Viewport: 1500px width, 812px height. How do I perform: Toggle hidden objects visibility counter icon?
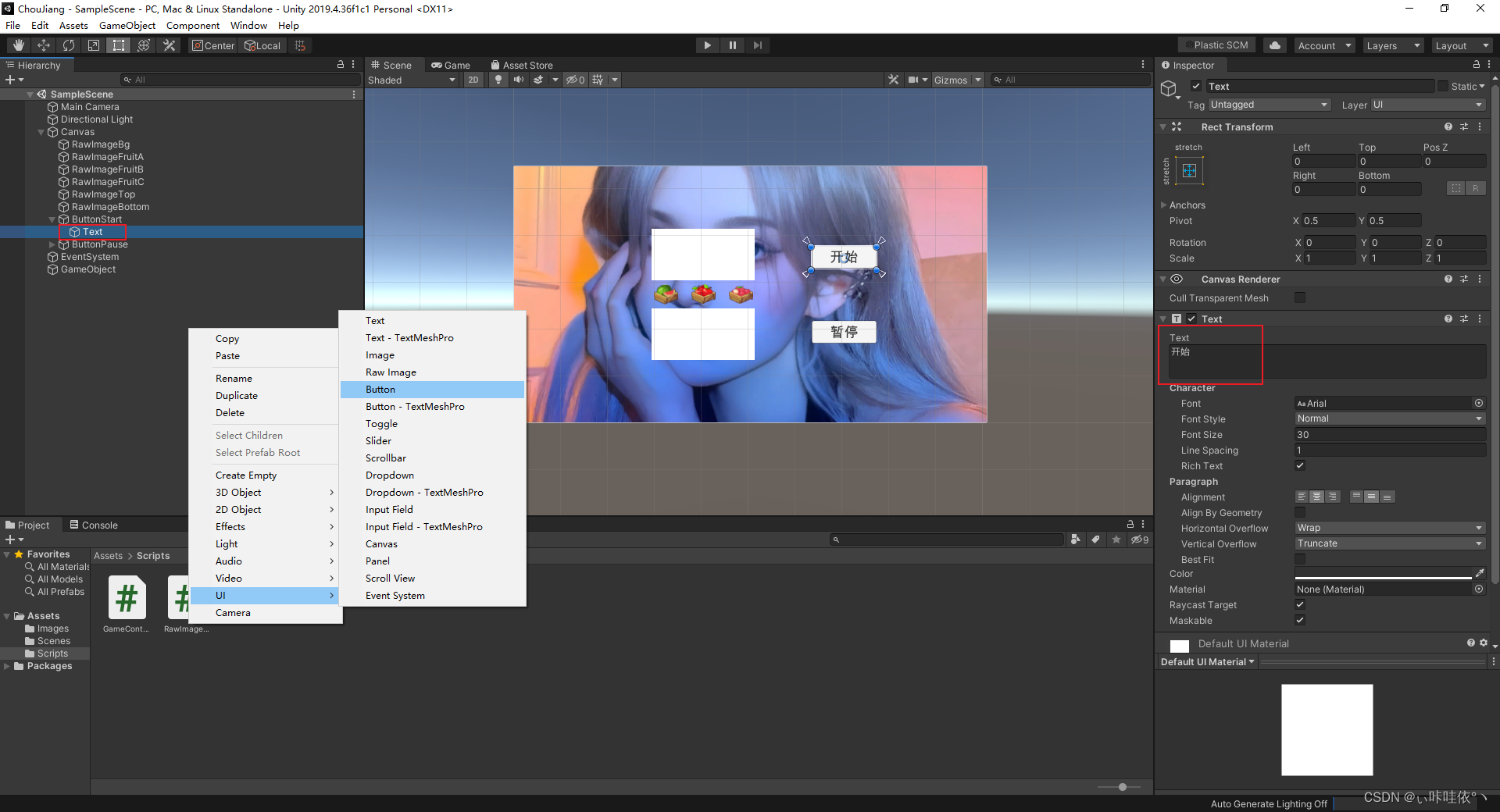point(576,80)
